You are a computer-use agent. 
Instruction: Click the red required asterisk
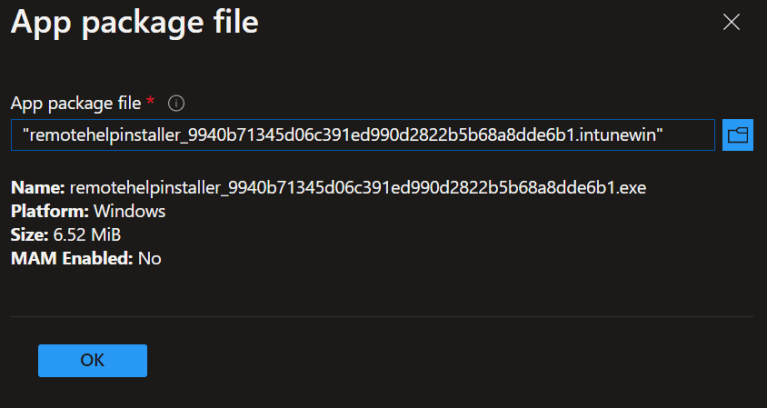click(151, 102)
